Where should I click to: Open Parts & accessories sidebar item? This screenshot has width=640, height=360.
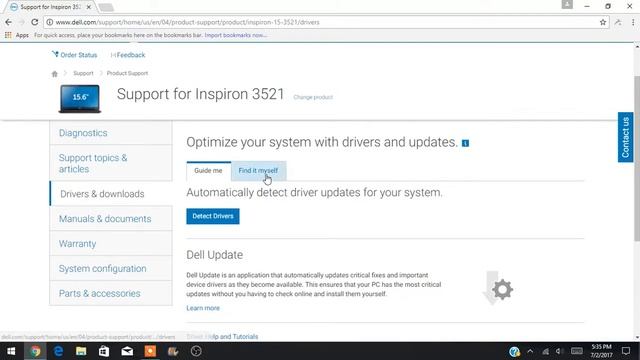[x=111, y=293]
